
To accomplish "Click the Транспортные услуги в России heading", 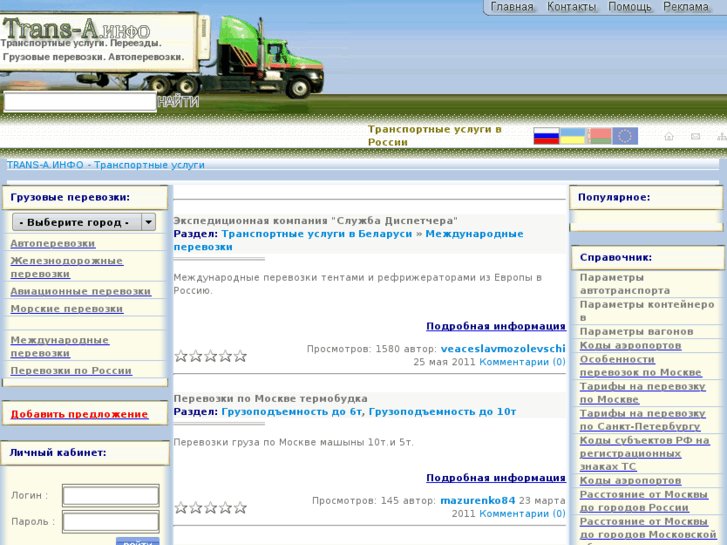I will [x=435, y=136].
